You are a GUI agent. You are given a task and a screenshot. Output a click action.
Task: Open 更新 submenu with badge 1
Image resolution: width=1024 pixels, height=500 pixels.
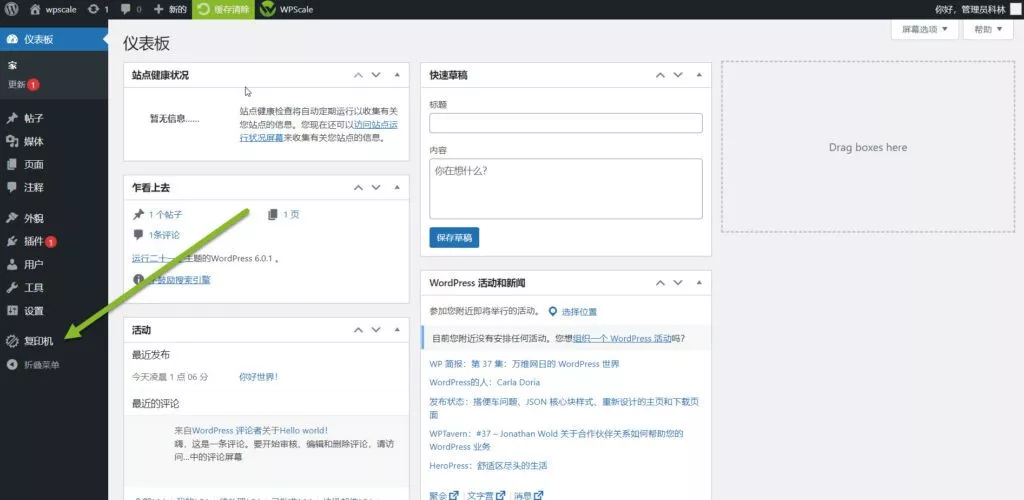click(x=24, y=85)
